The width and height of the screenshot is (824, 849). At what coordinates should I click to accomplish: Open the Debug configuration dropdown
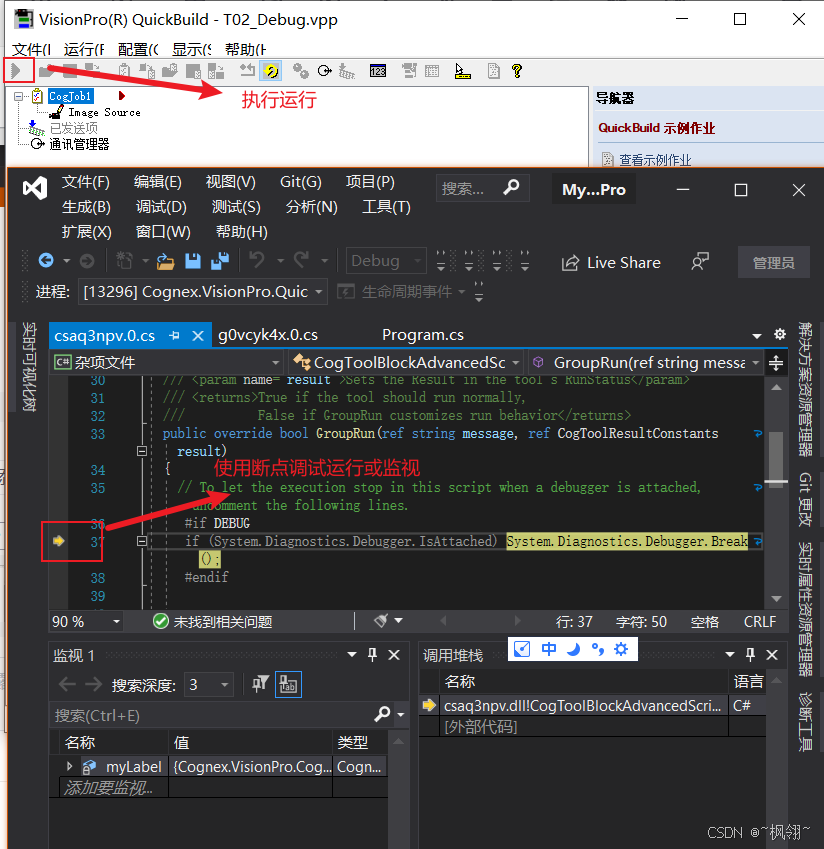coord(386,261)
